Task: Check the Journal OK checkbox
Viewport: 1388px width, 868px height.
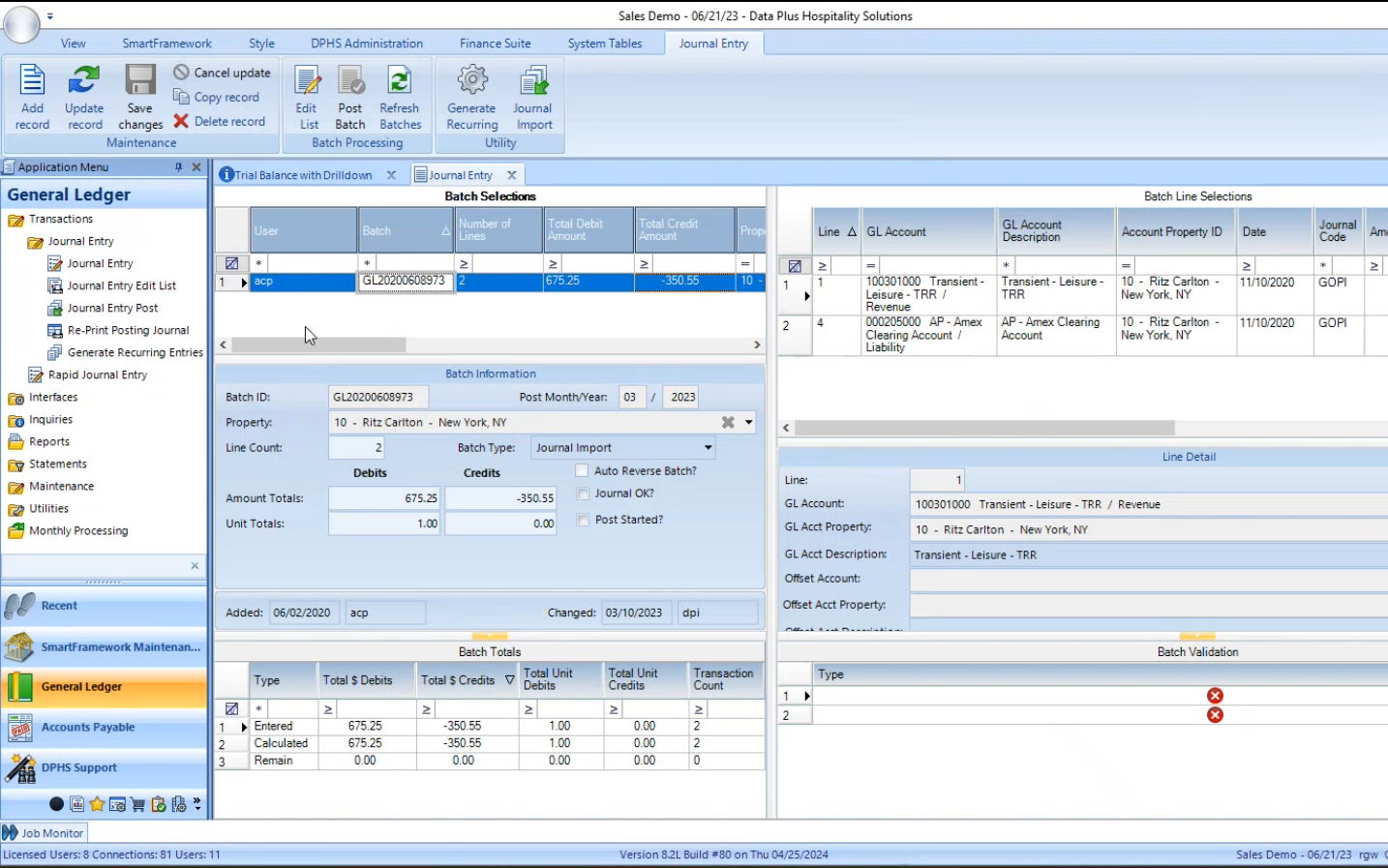Action: pos(583,494)
